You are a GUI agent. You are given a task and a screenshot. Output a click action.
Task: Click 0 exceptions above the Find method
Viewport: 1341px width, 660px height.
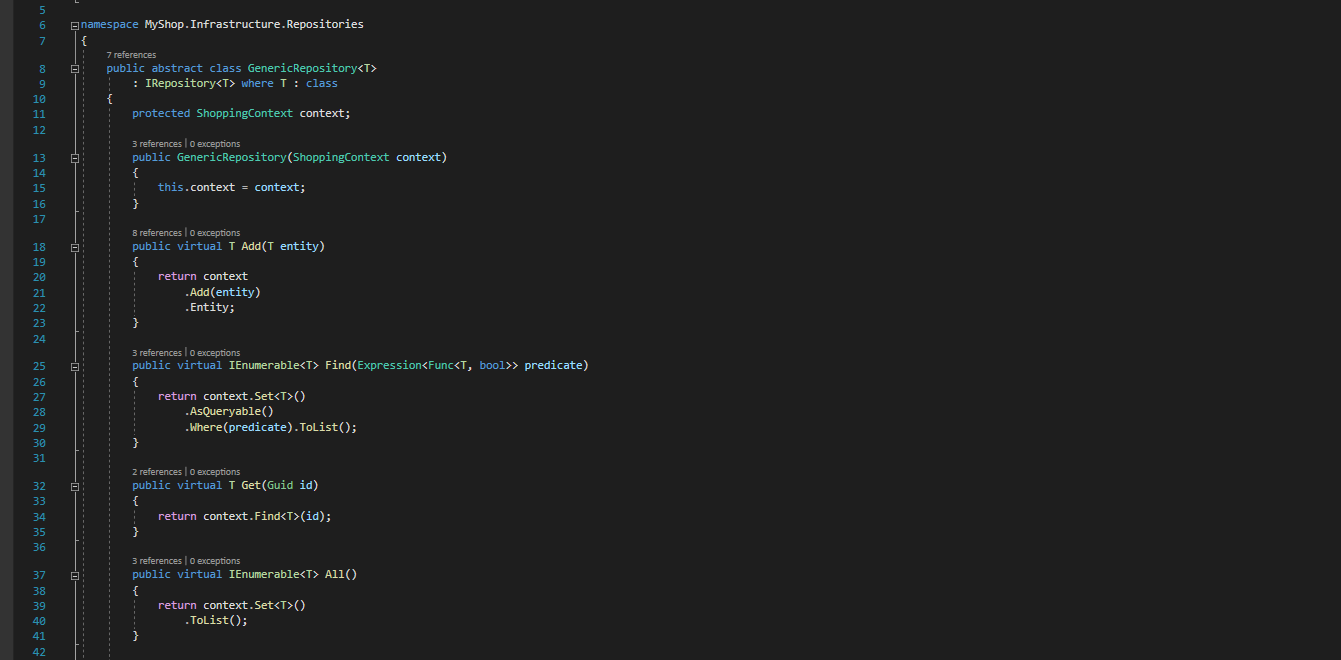click(215, 353)
